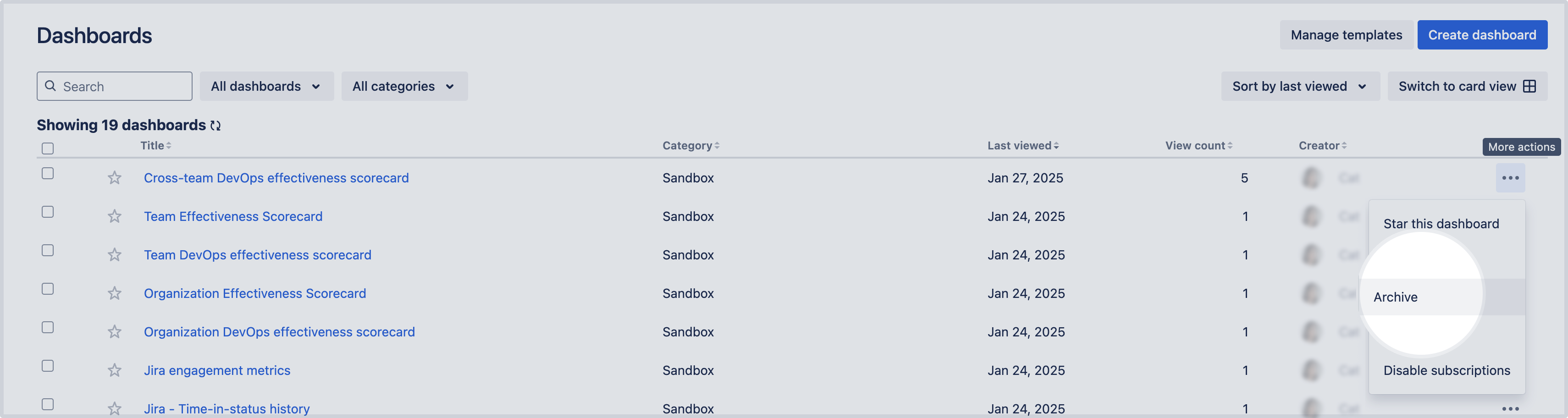Click the star beside Jira engagement metrics
The height and width of the screenshot is (418, 1568).
coord(115,370)
